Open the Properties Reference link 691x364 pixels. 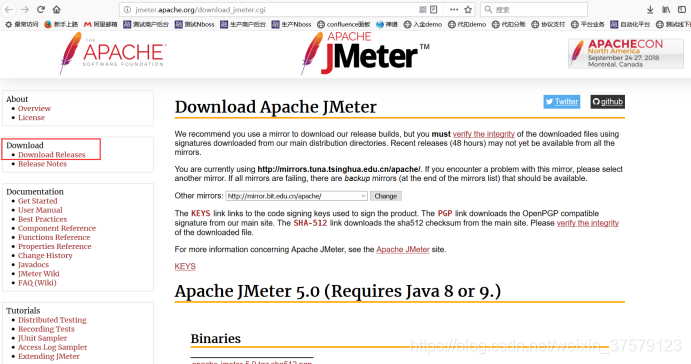point(55,246)
